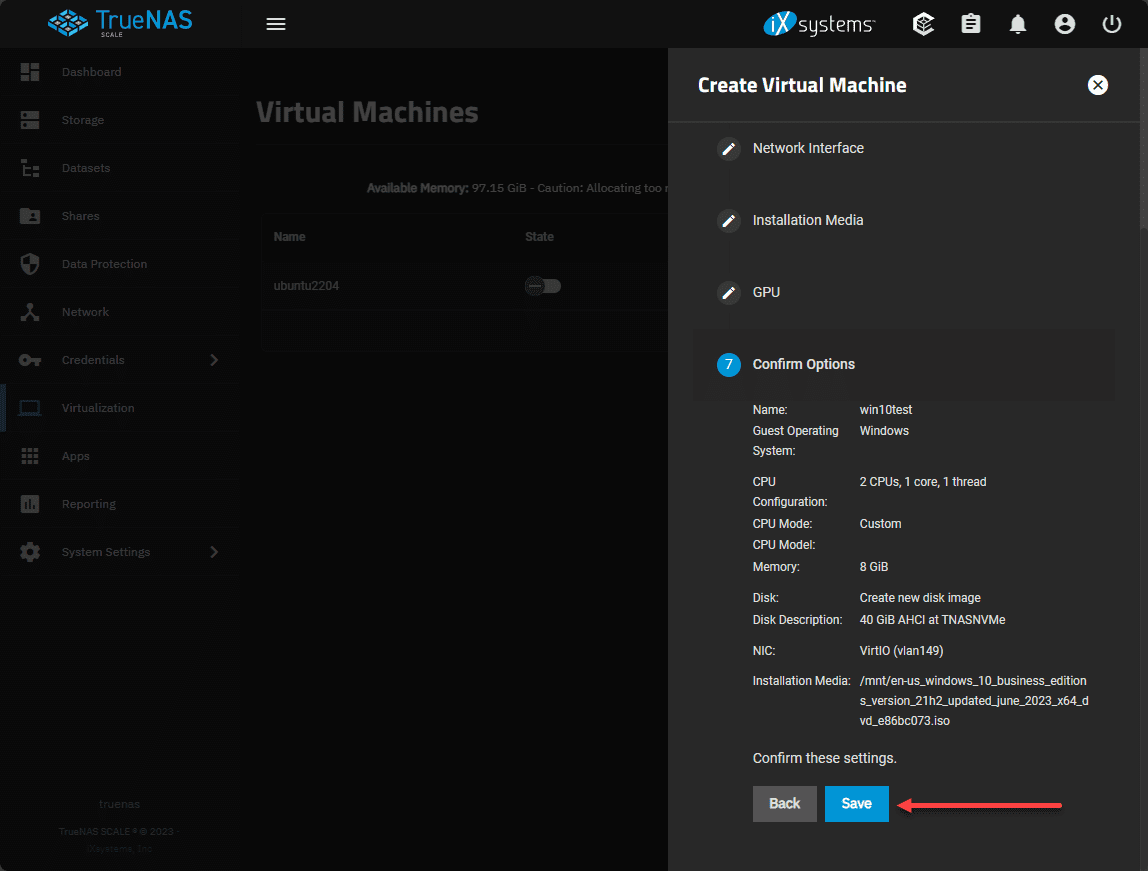Edit Network Interface step pencil icon
The height and width of the screenshot is (871, 1148).
[729, 149]
